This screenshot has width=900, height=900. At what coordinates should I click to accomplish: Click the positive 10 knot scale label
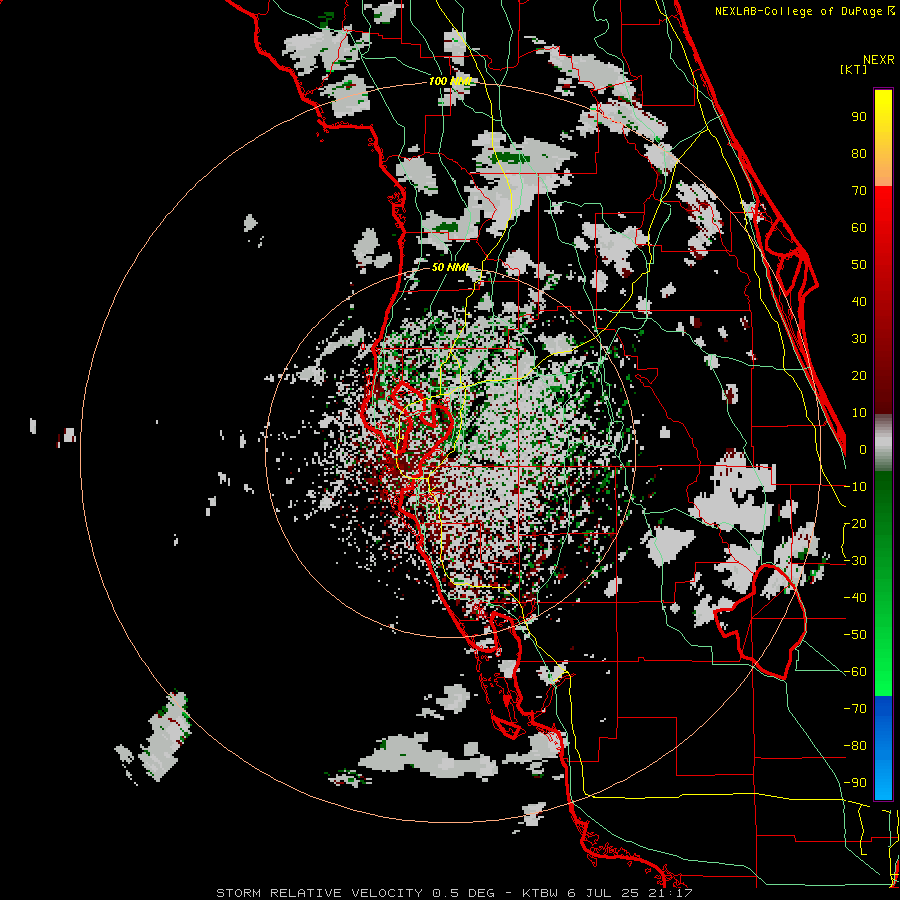[859, 413]
